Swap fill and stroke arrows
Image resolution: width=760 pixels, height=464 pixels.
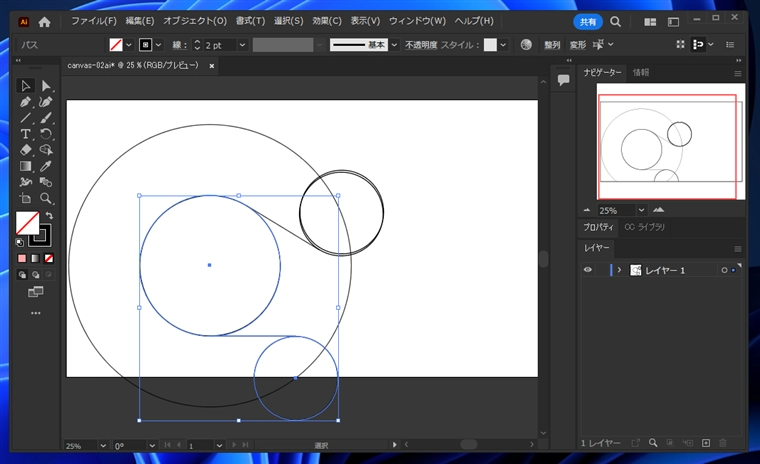coord(49,215)
